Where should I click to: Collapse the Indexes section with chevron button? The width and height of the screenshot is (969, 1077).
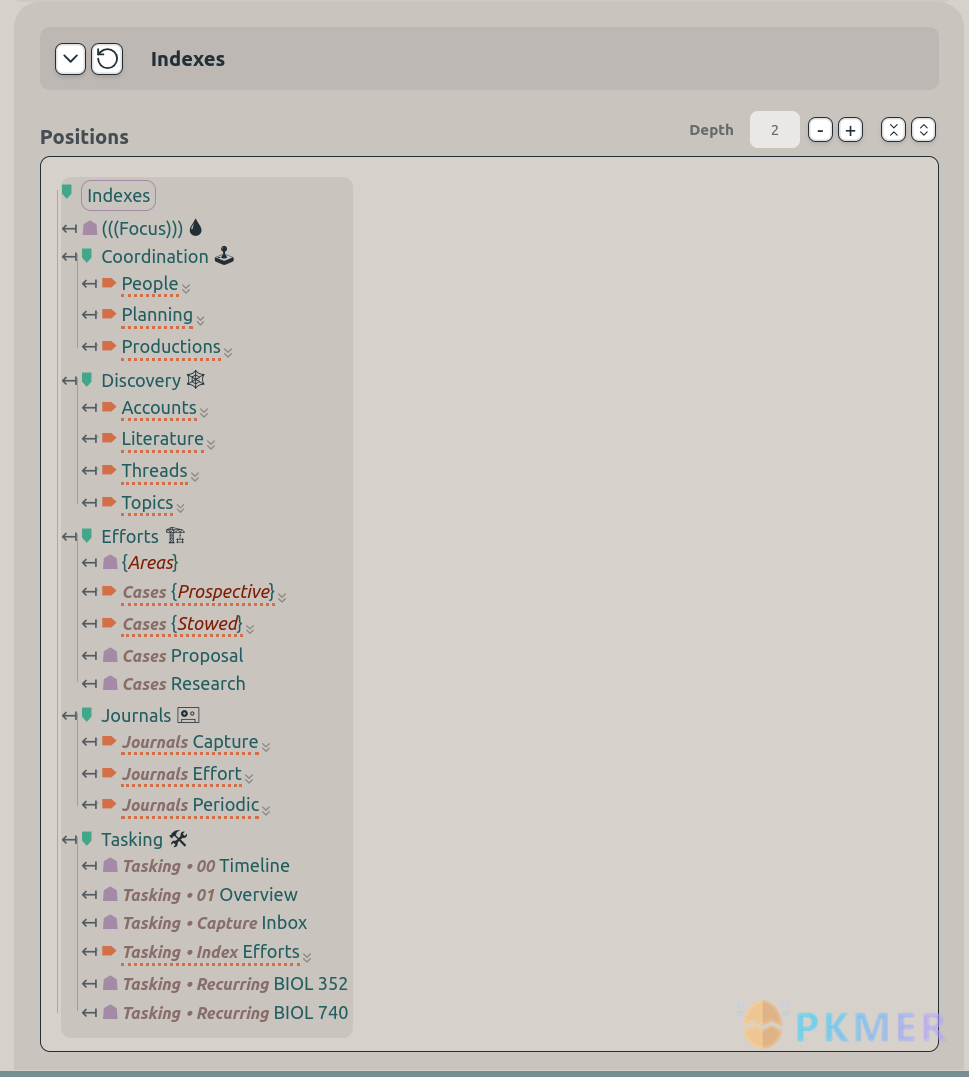point(70,59)
